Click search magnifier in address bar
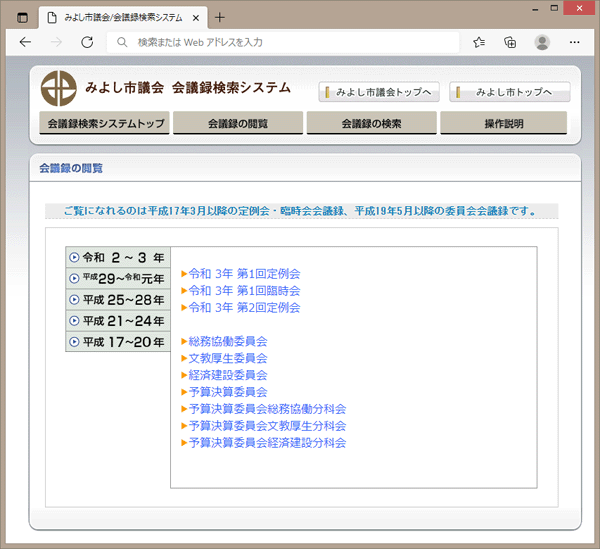The image size is (600, 549). [x=122, y=42]
